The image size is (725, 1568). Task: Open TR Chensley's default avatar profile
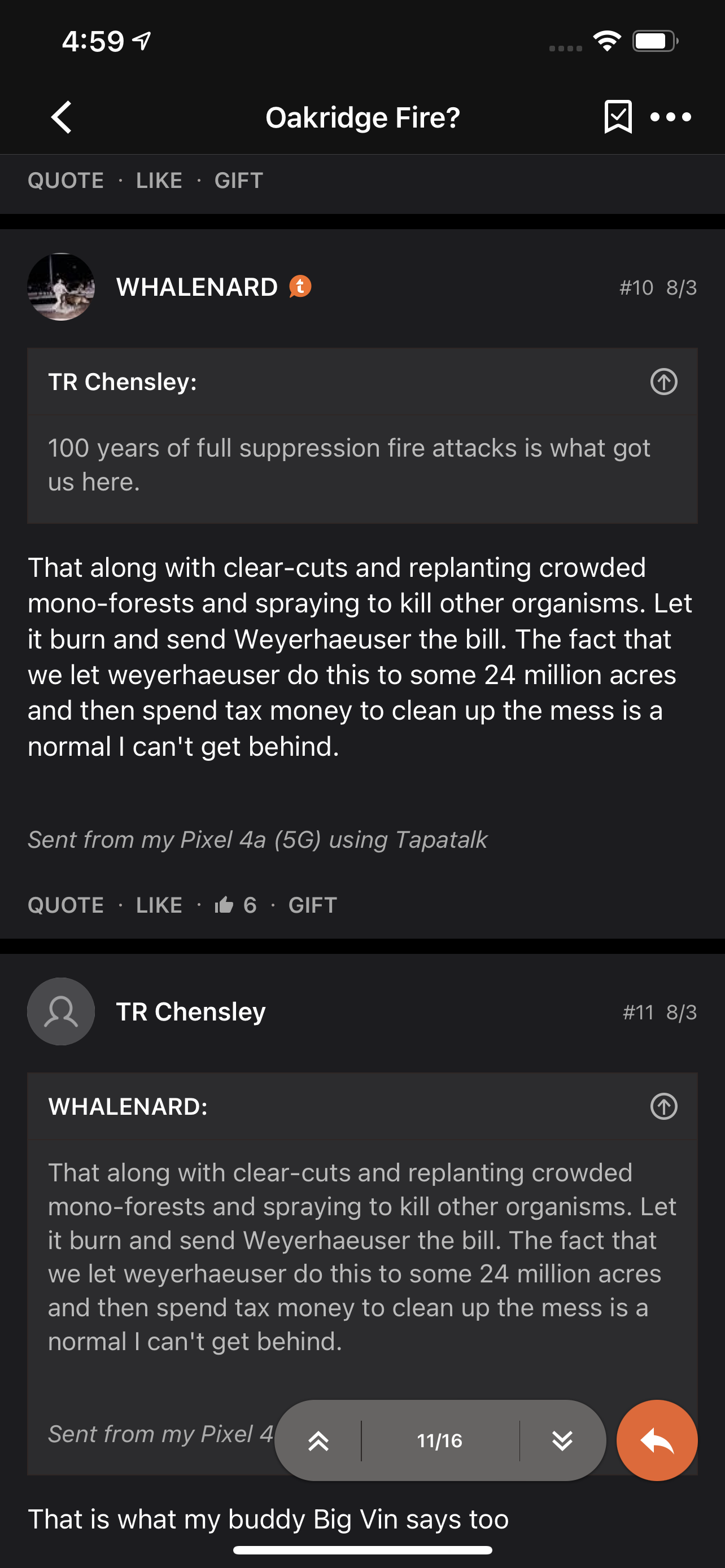[x=61, y=1011]
